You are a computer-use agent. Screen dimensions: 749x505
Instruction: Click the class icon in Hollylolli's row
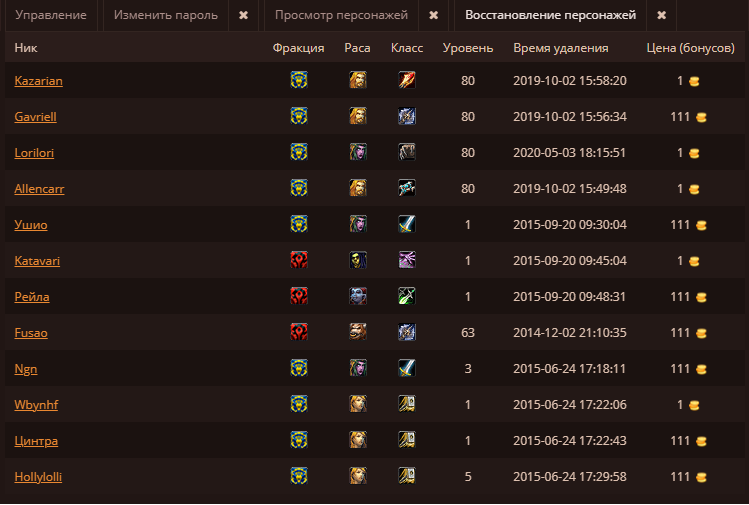click(x=406, y=476)
